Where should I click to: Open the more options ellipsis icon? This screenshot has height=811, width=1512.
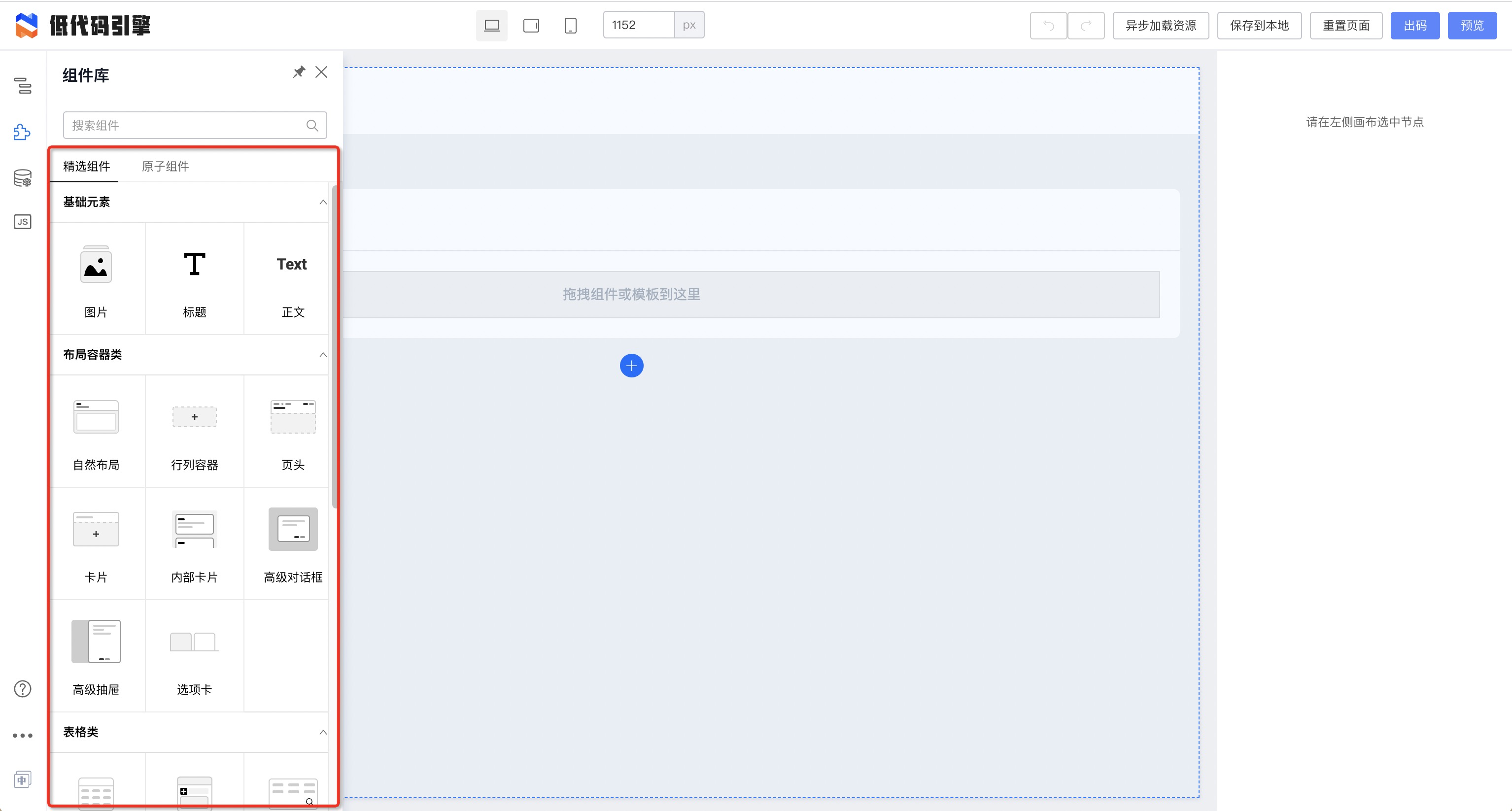(x=22, y=735)
